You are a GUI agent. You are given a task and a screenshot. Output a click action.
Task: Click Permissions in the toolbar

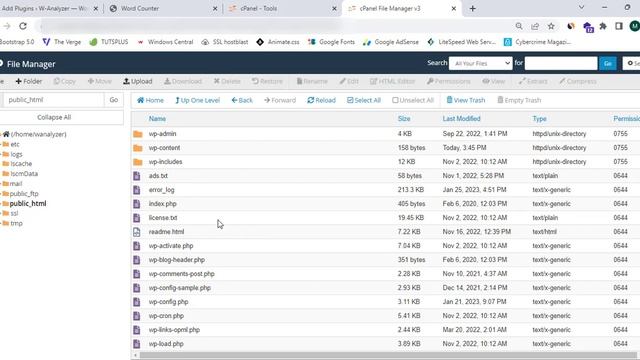point(449,81)
